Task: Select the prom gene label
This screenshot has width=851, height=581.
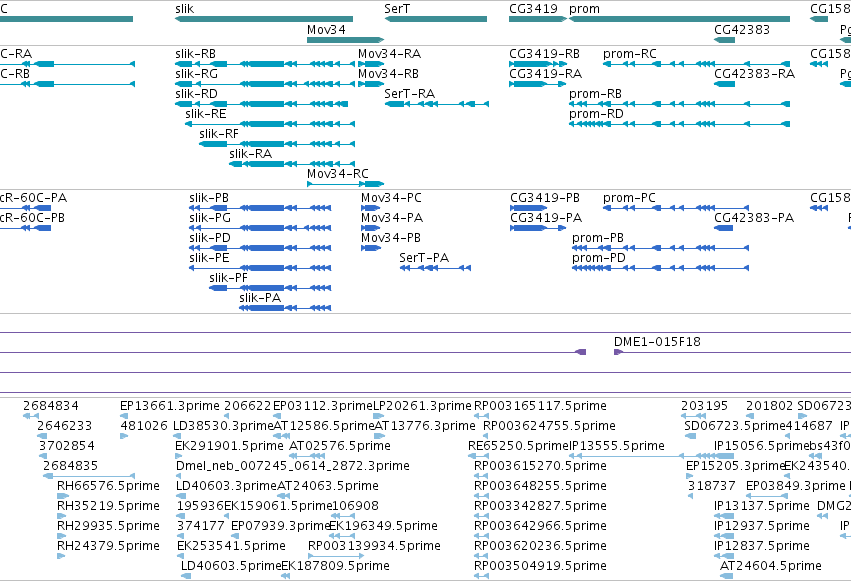Action: coord(585,9)
